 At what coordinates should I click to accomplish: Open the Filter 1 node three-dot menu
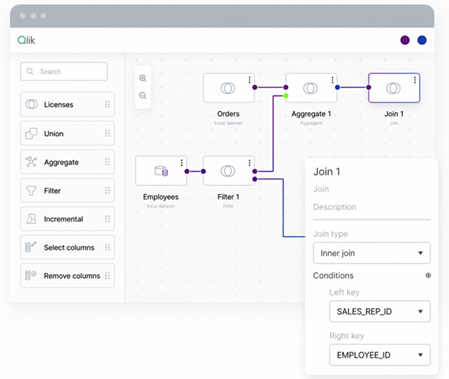pyautogui.click(x=249, y=163)
